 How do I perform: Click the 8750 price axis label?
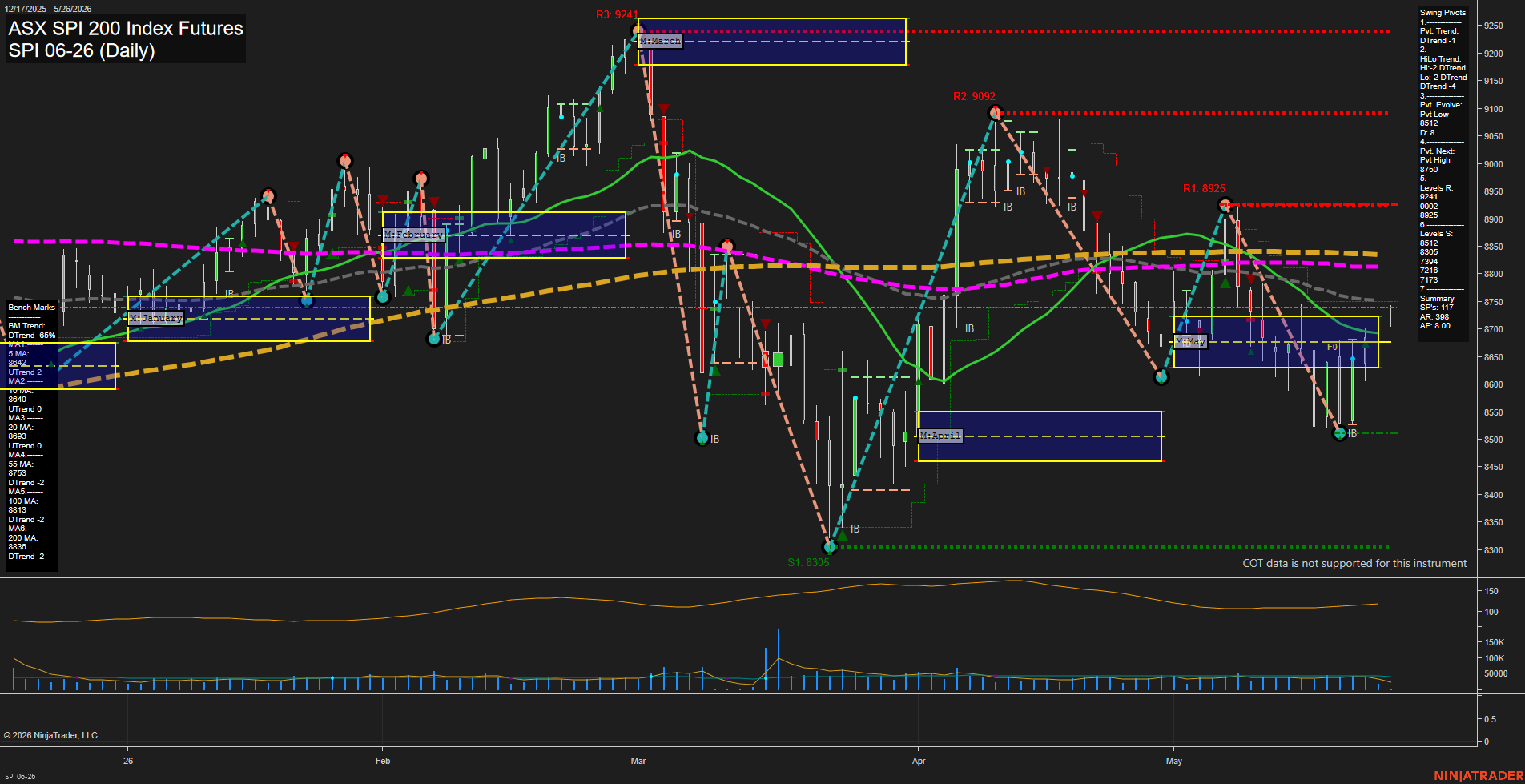point(1493,302)
